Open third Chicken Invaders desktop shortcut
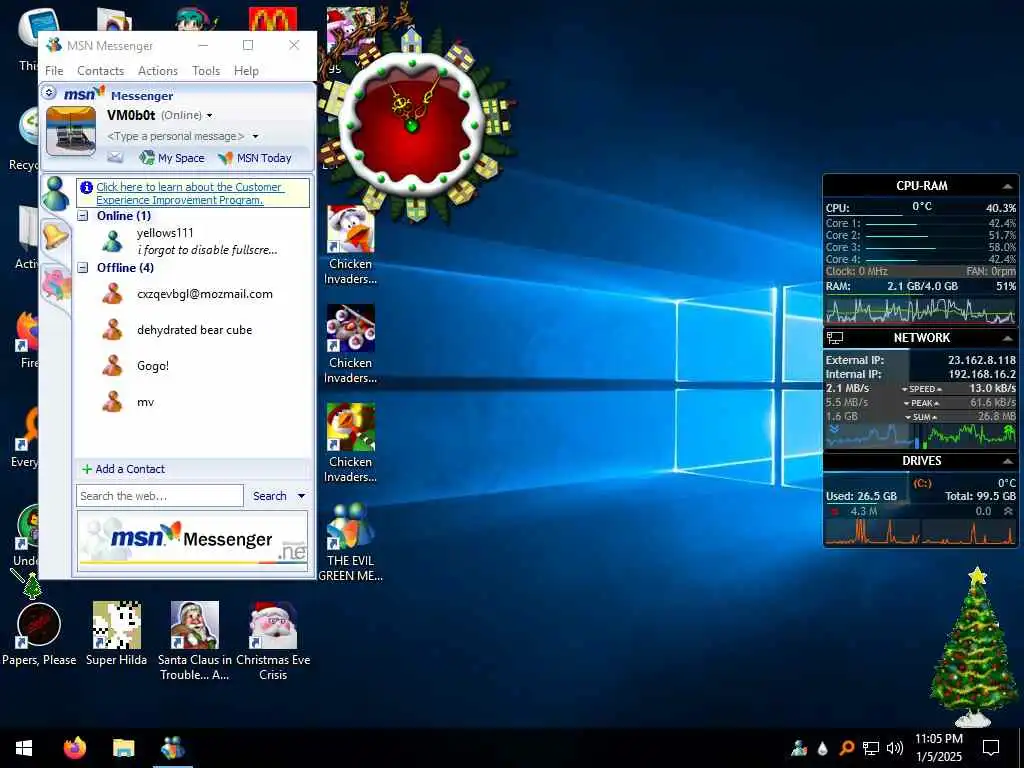The image size is (1024, 768). coord(351,443)
